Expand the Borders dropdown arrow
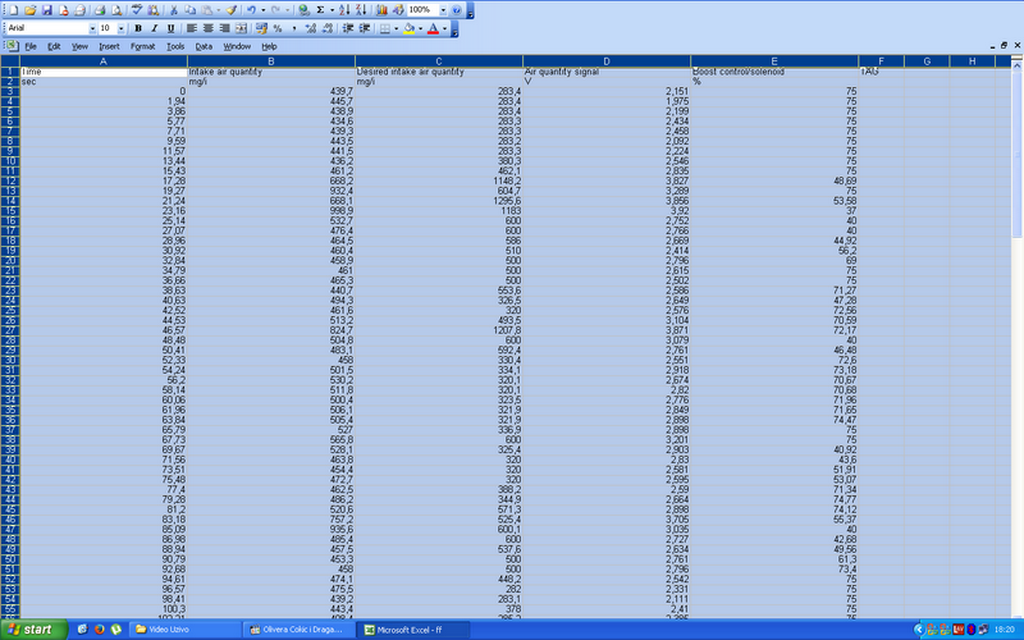The height and width of the screenshot is (640, 1024). click(396, 28)
